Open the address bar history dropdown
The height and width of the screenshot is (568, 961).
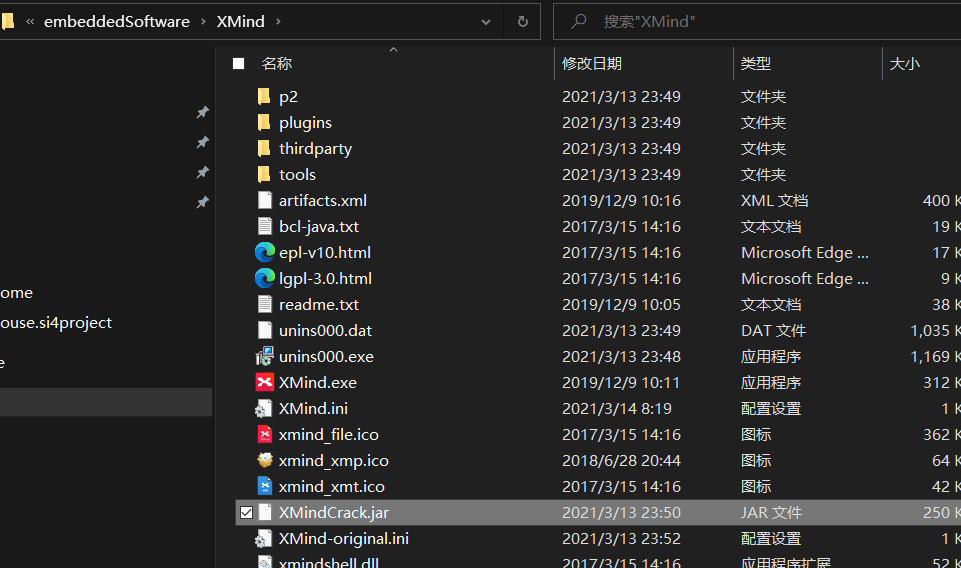[x=486, y=21]
